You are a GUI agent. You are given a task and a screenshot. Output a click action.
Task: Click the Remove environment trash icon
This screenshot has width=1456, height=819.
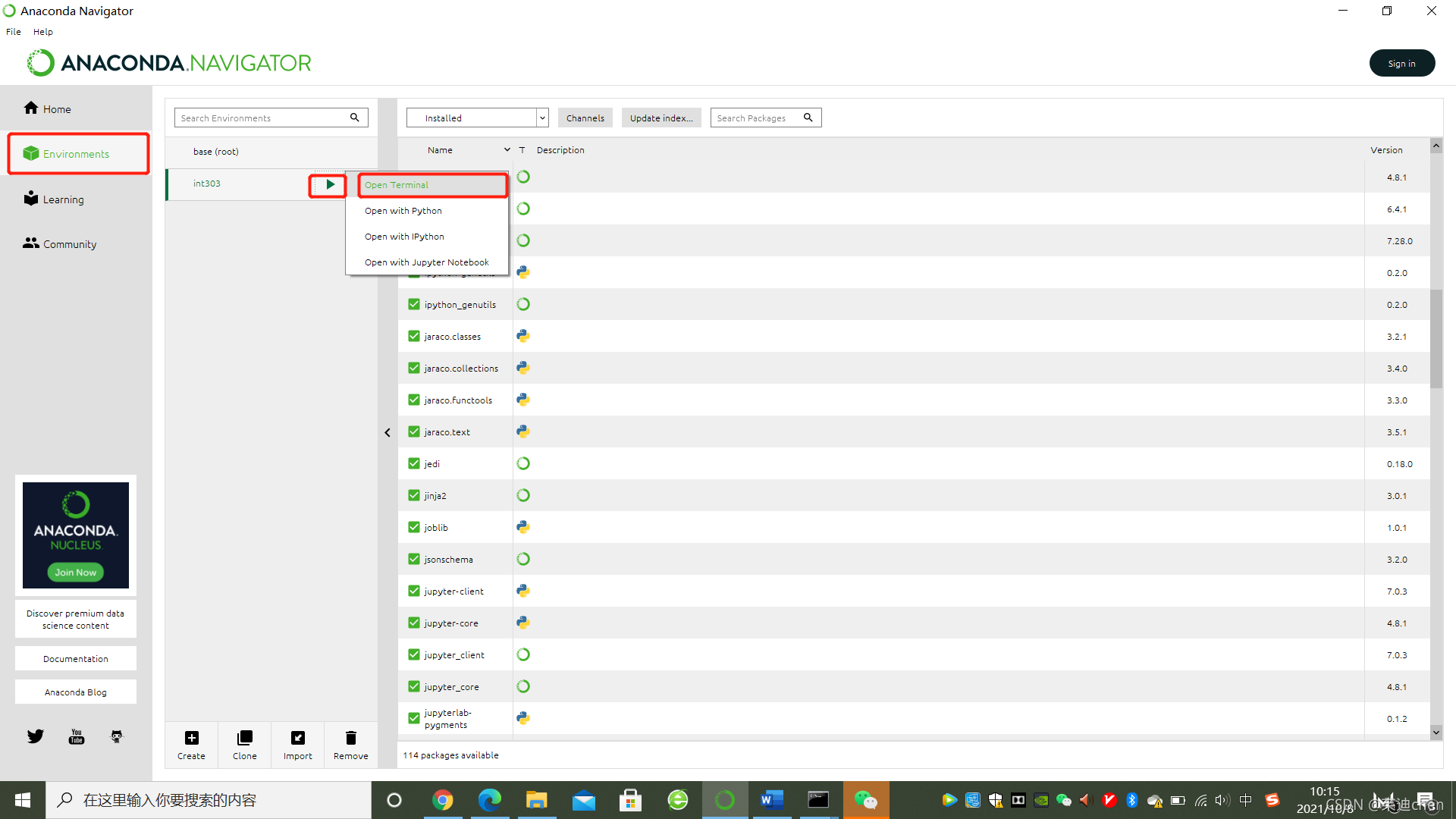pos(350,738)
